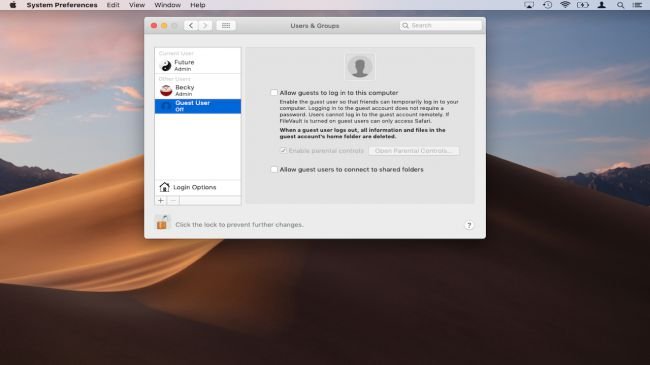Click the Search field in Users & Groups
Image resolution: width=650 pixels, height=365 pixels.
tap(441, 25)
